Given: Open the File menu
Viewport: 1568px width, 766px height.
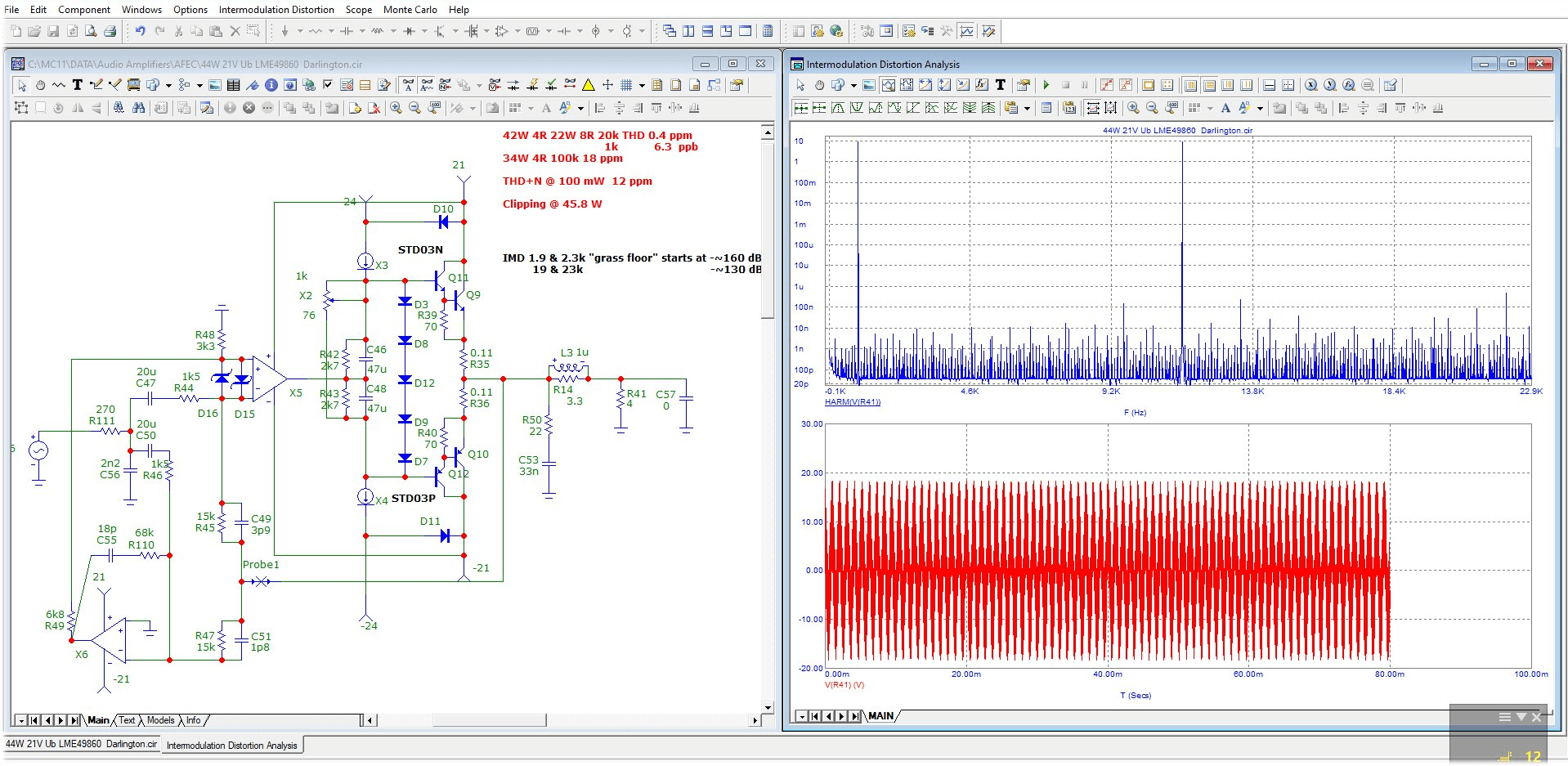Looking at the screenshot, I should click(11, 10).
